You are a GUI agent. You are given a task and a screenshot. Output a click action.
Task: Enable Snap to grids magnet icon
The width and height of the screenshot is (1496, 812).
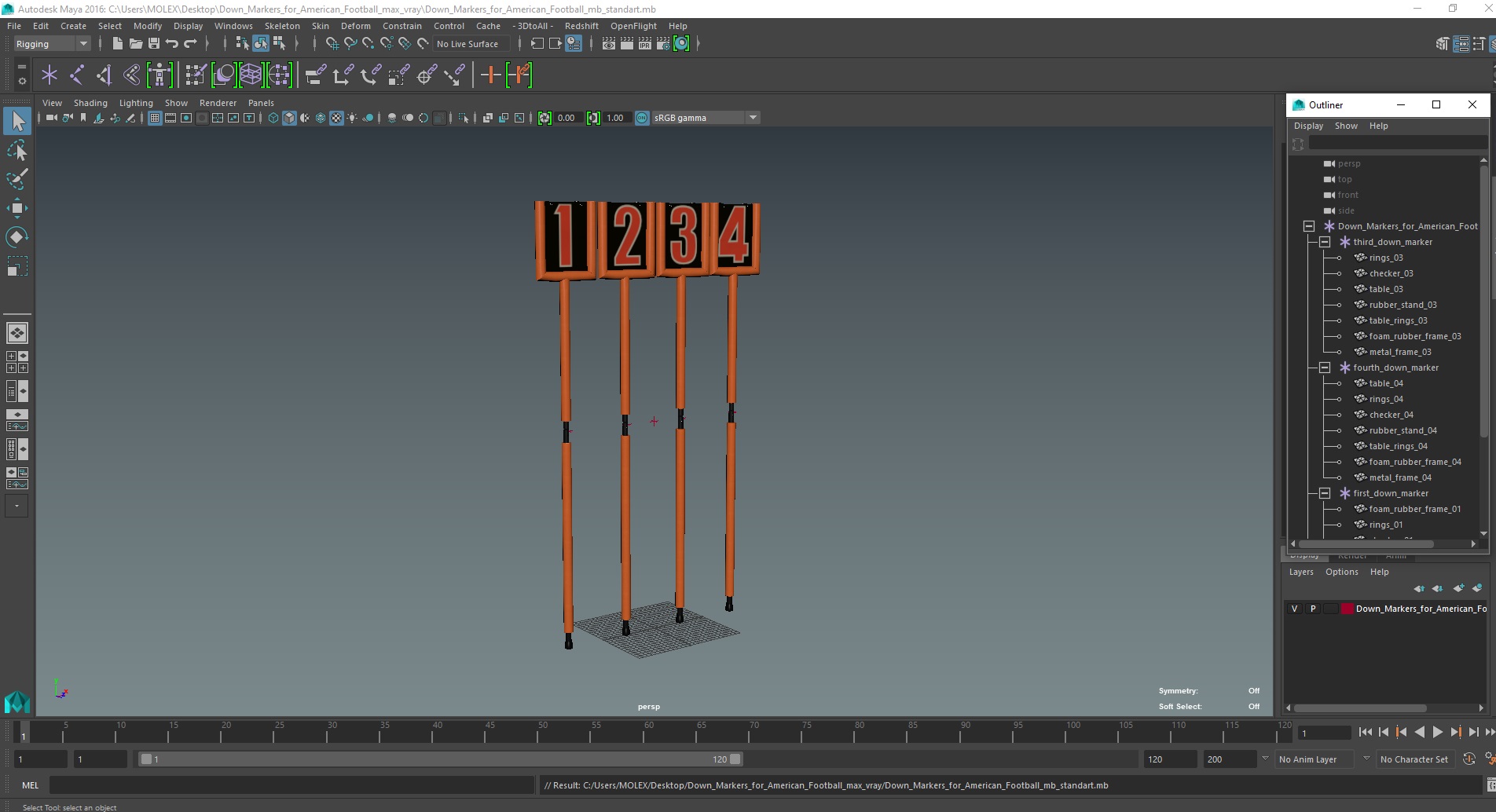pyautogui.click(x=332, y=44)
